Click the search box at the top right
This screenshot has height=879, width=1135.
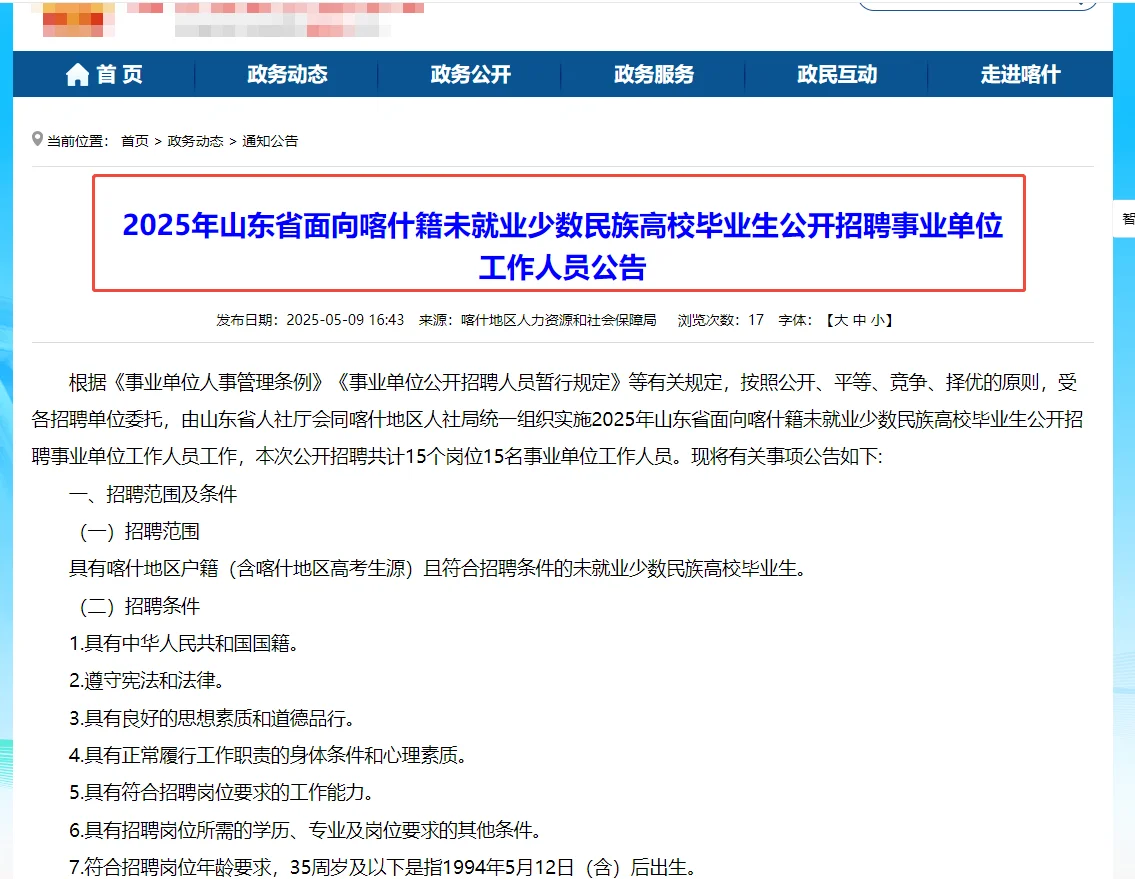pos(977,4)
